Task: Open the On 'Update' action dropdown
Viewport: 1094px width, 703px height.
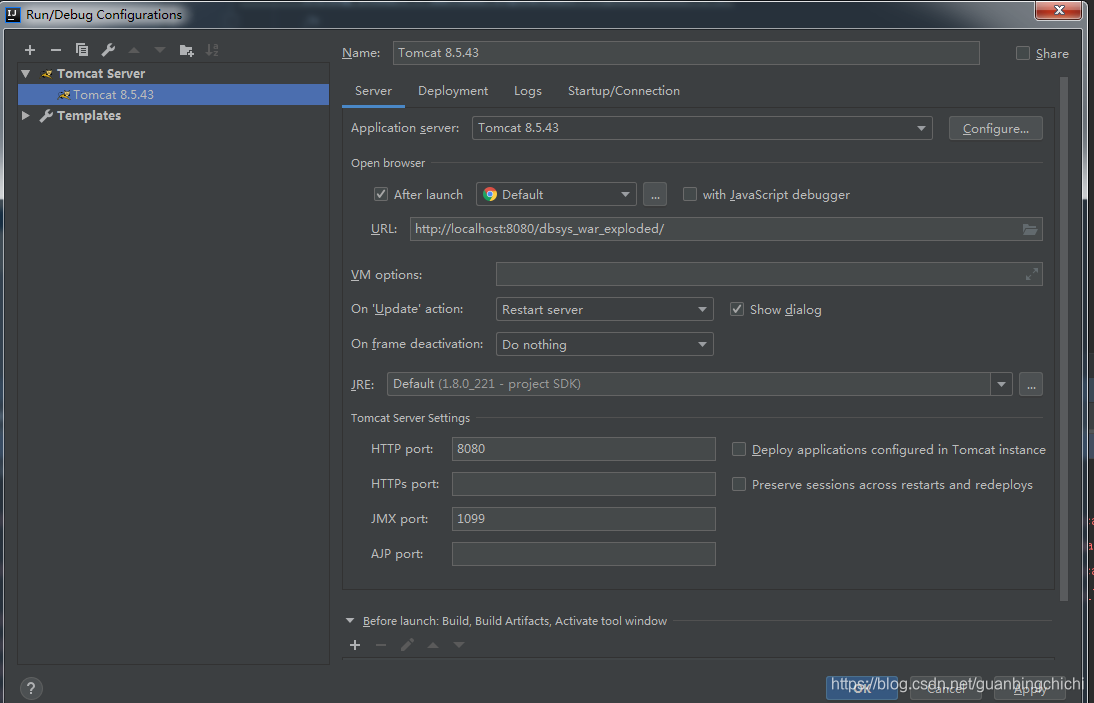Action: [x=604, y=309]
